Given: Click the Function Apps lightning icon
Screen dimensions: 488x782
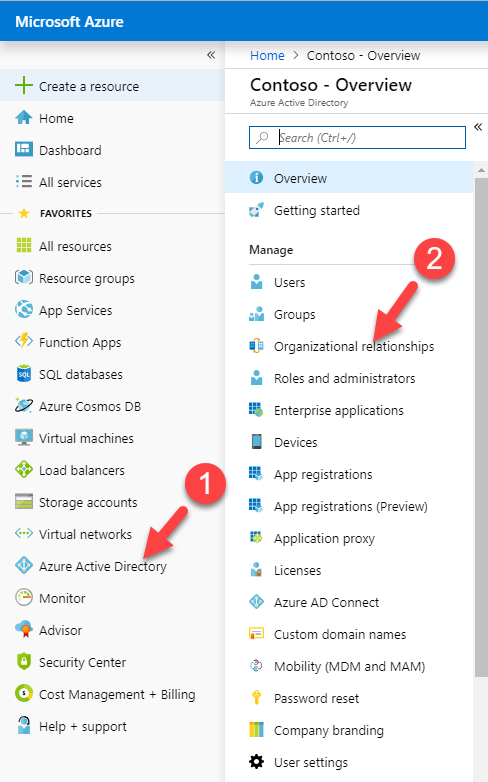Looking at the screenshot, I should (x=24, y=342).
